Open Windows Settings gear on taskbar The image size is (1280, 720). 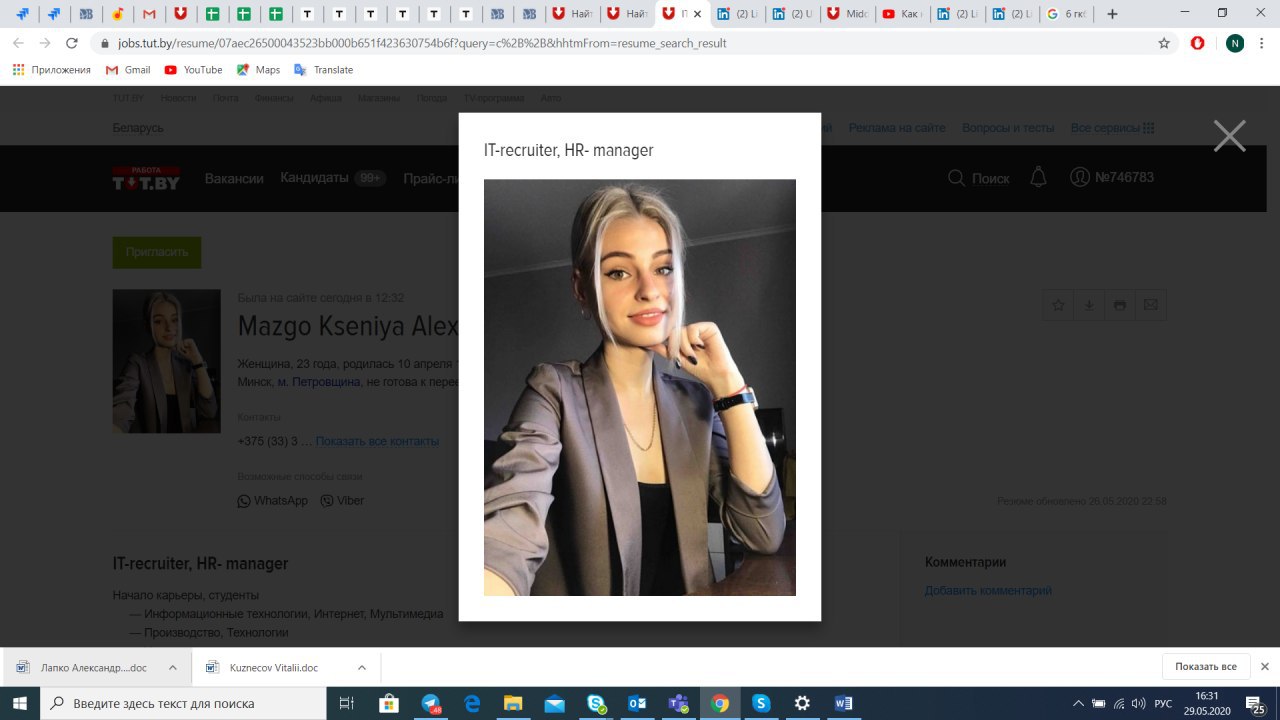click(802, 703)
